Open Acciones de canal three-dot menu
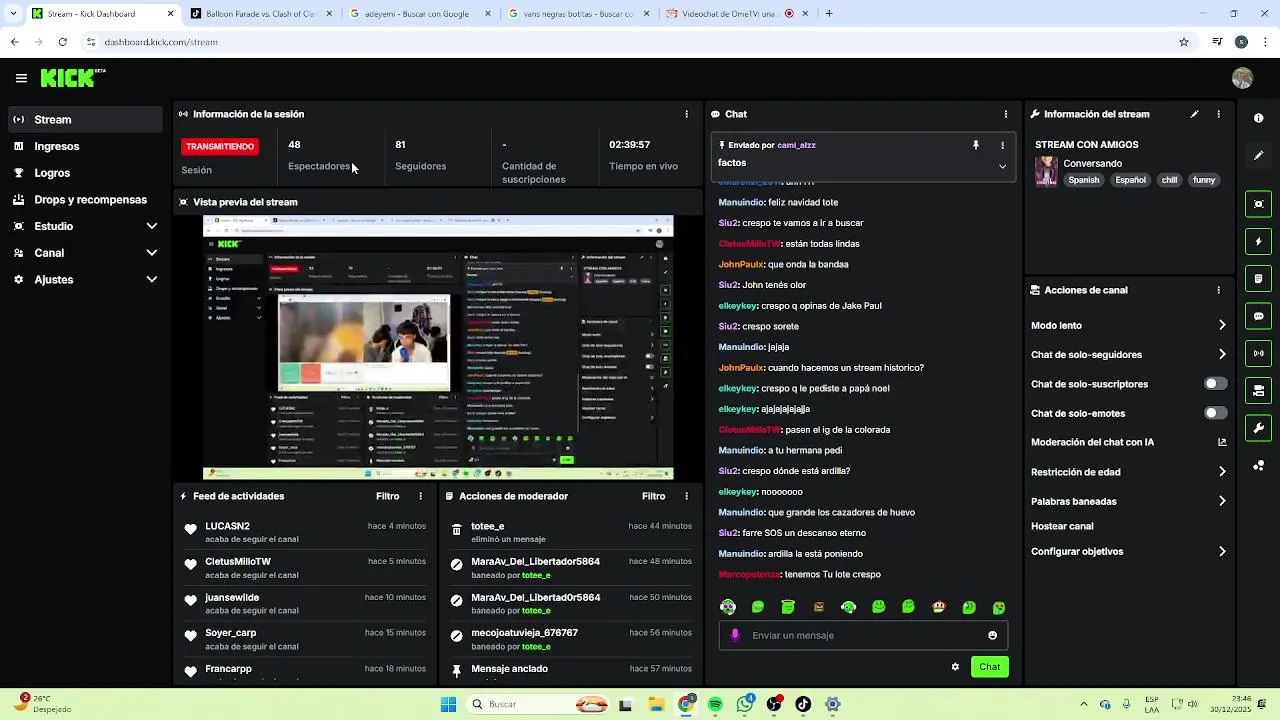The image size is (1280, 720). point(1218,290)
